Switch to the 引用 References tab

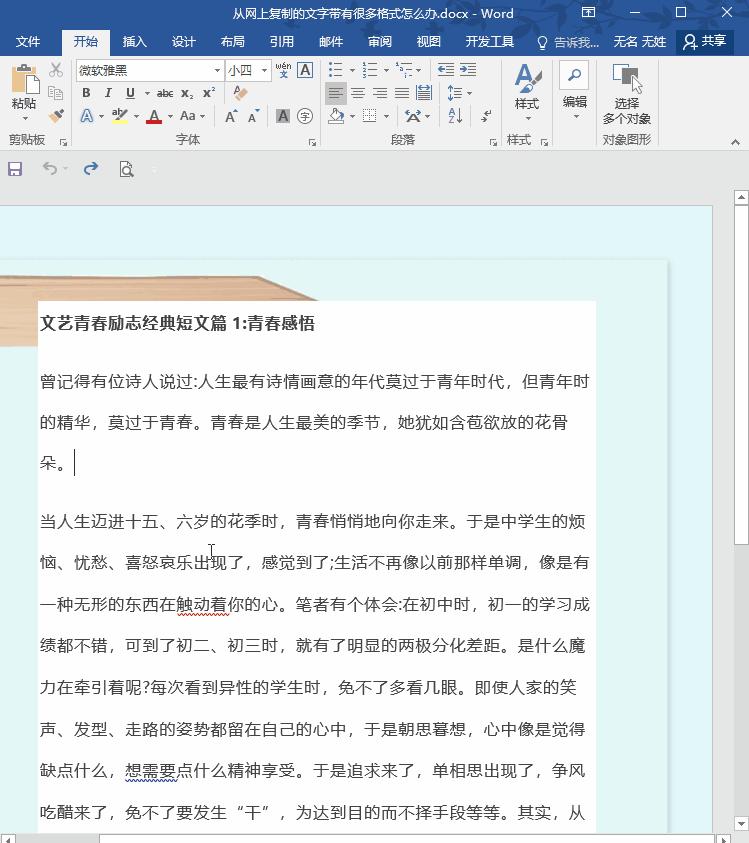click(281, 42)
